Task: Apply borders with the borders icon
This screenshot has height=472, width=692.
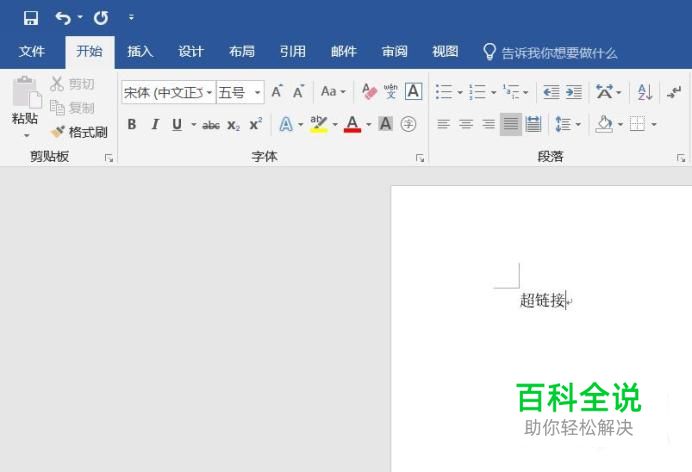Action: click(637, 124)
